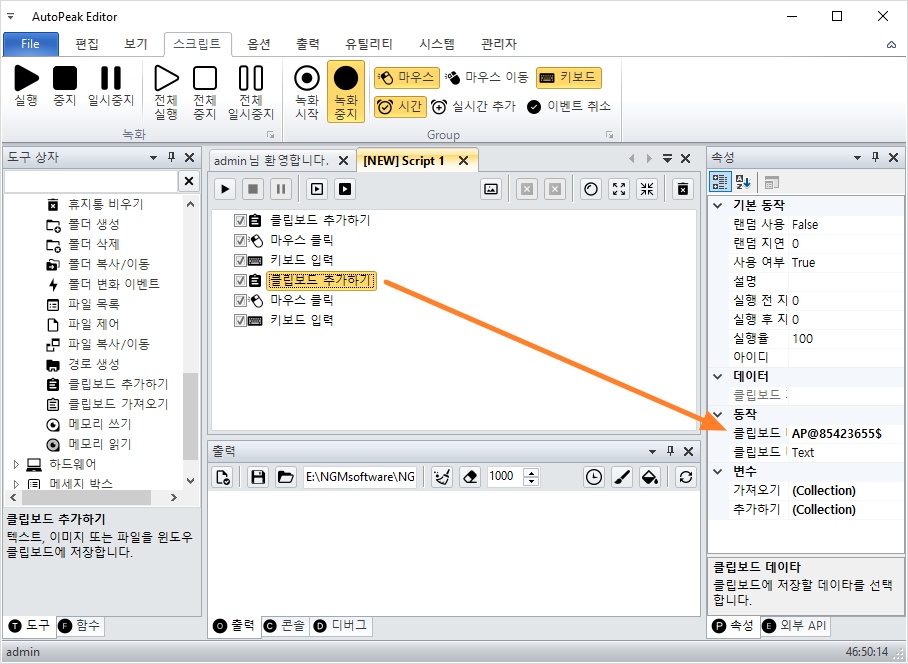Screen dimensions: 908x664
Task: Click the 전체 실행 run-all icon
Action: [x=166, y=91]
